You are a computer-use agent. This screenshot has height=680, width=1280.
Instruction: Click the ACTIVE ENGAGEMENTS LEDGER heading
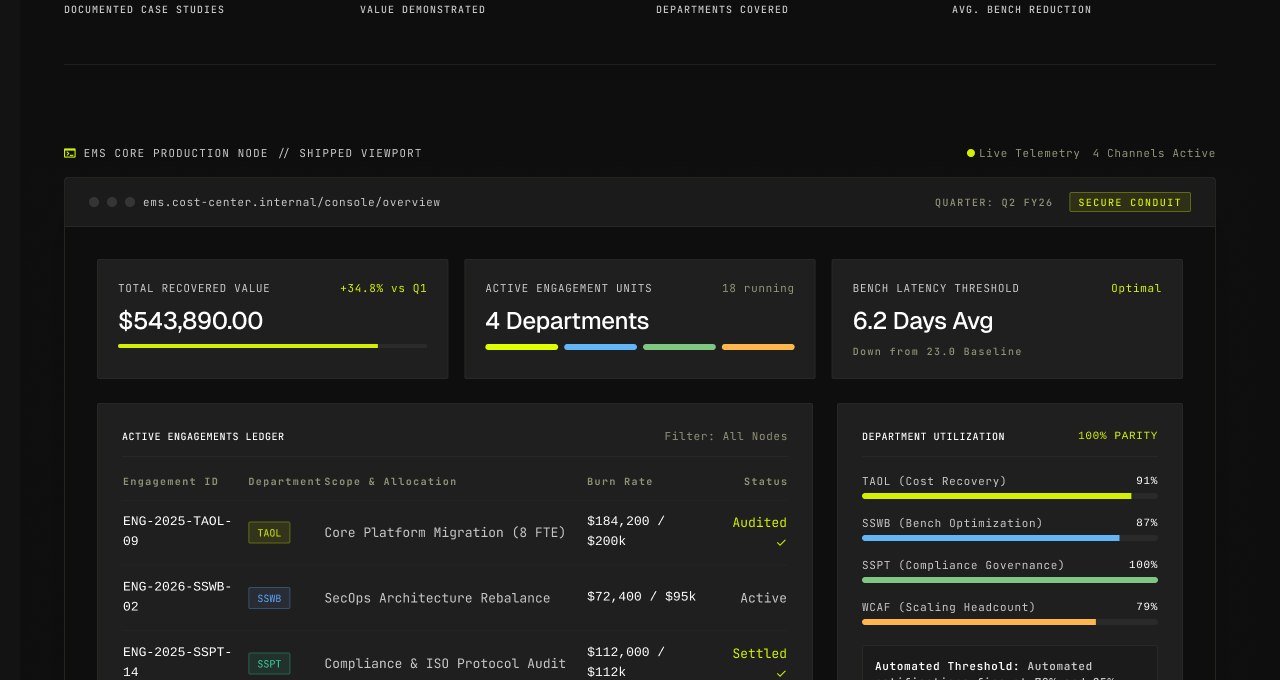point(203,437)
